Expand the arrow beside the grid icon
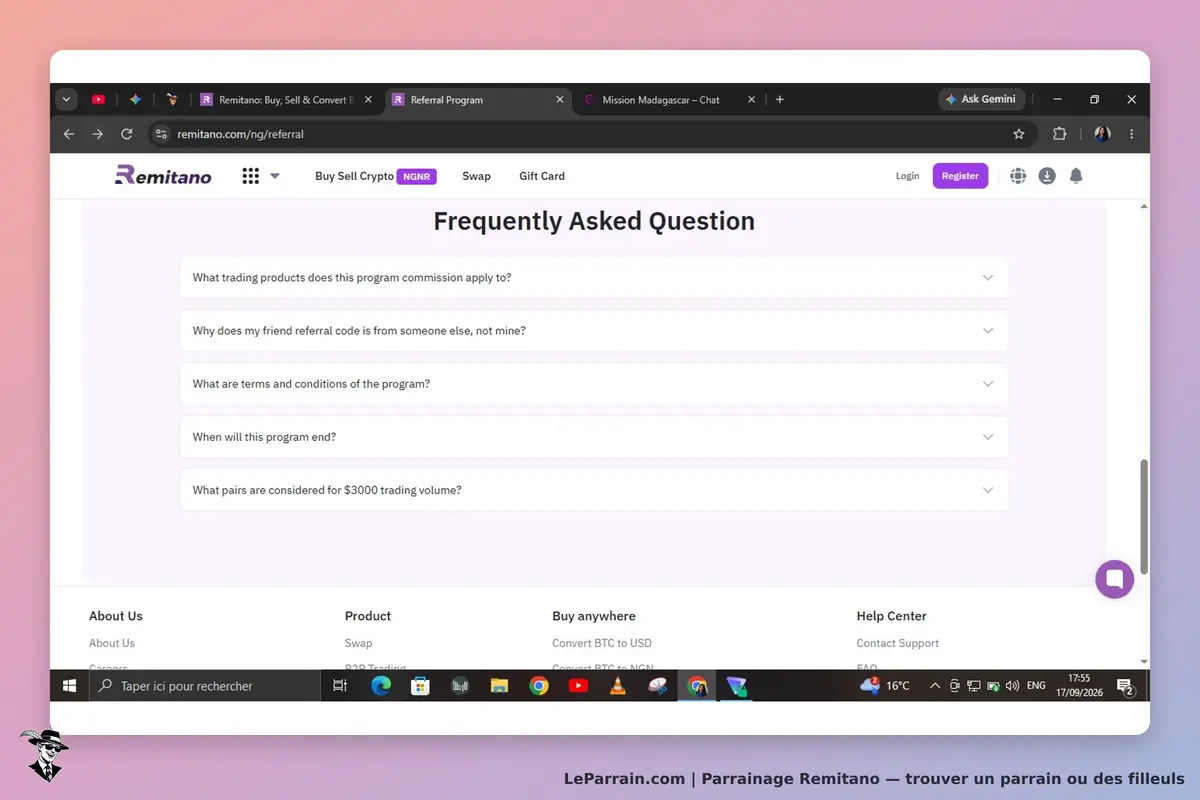The width and height of the screenshot is (1200, 800). 275,176
